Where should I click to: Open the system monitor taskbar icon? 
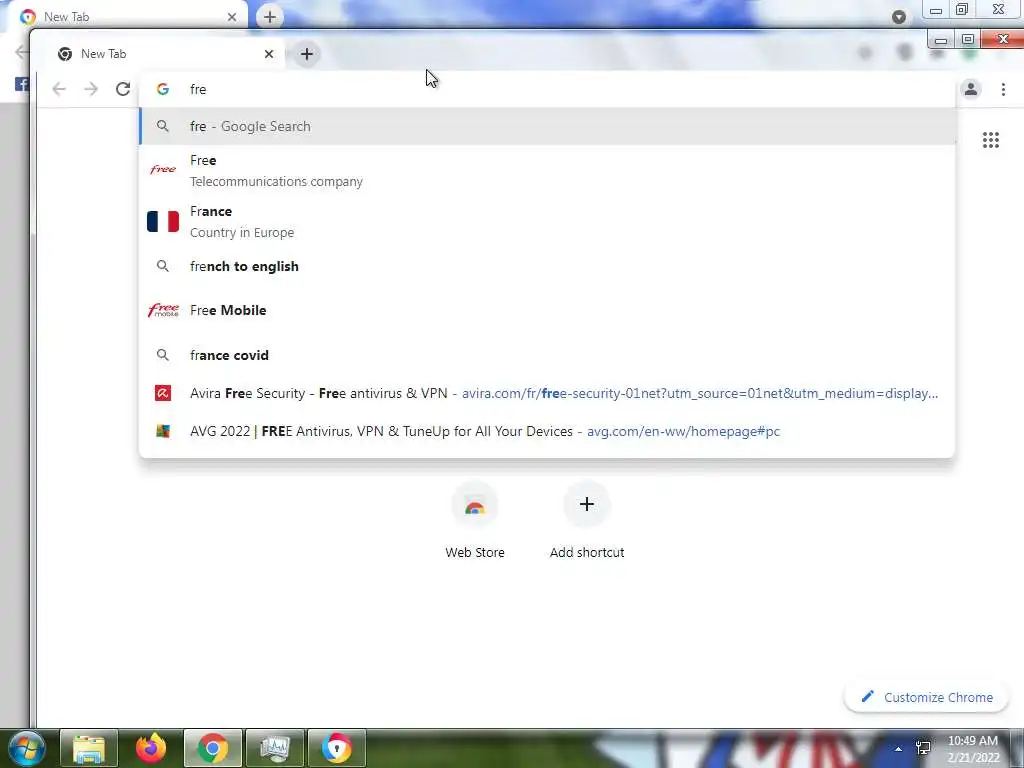coord(274,748)
